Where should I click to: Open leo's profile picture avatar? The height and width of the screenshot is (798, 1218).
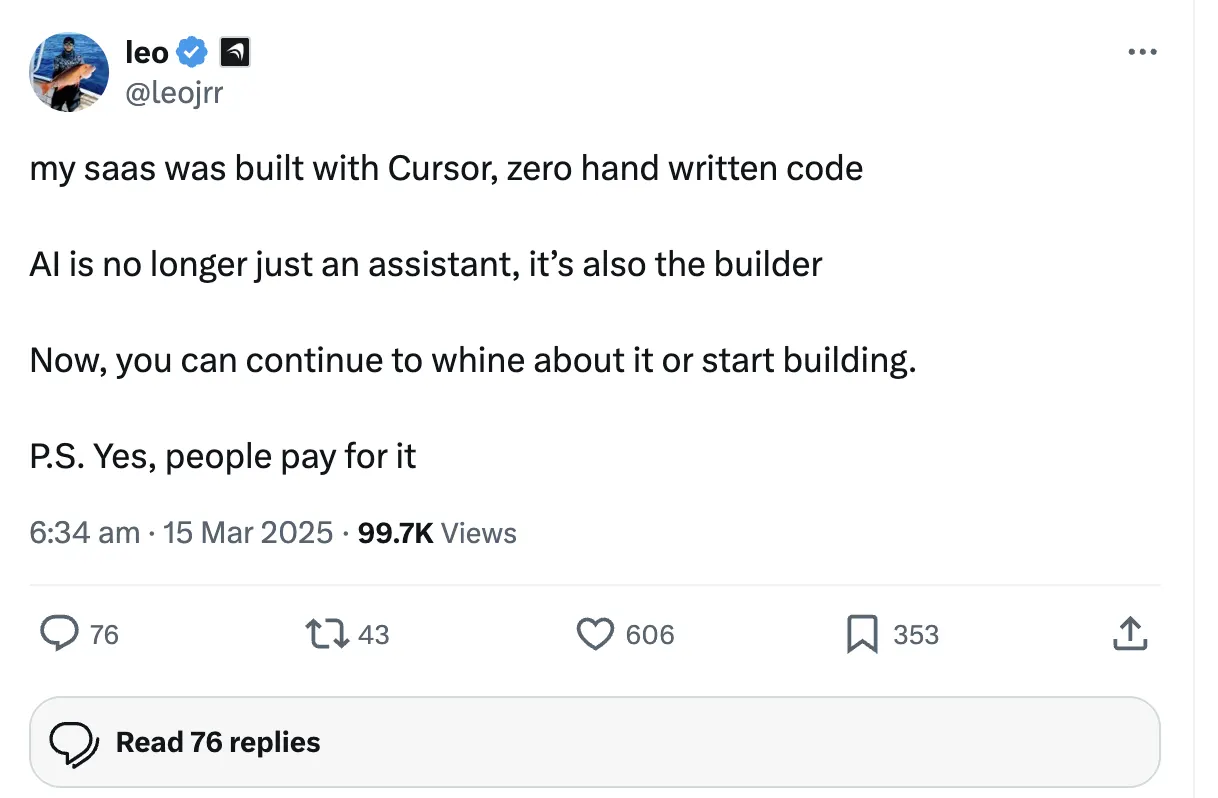click(x=69, y=71)
